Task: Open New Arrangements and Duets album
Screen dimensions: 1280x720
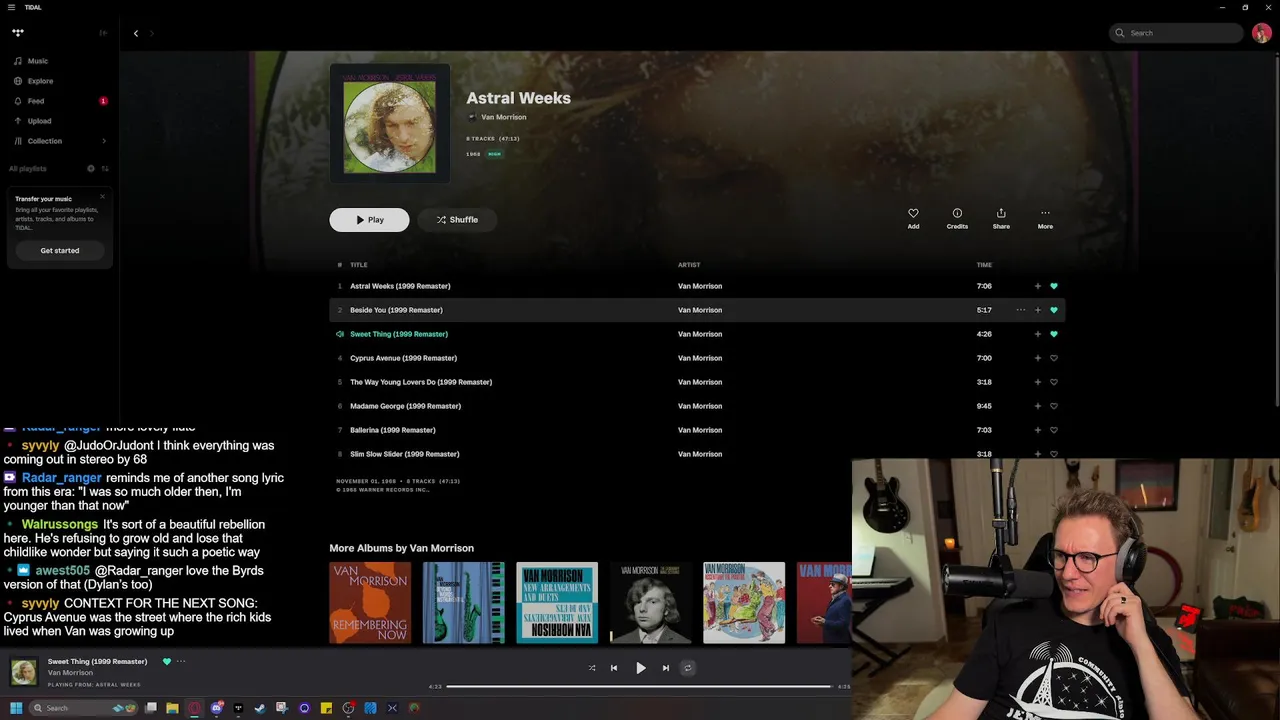Action: 557,603
